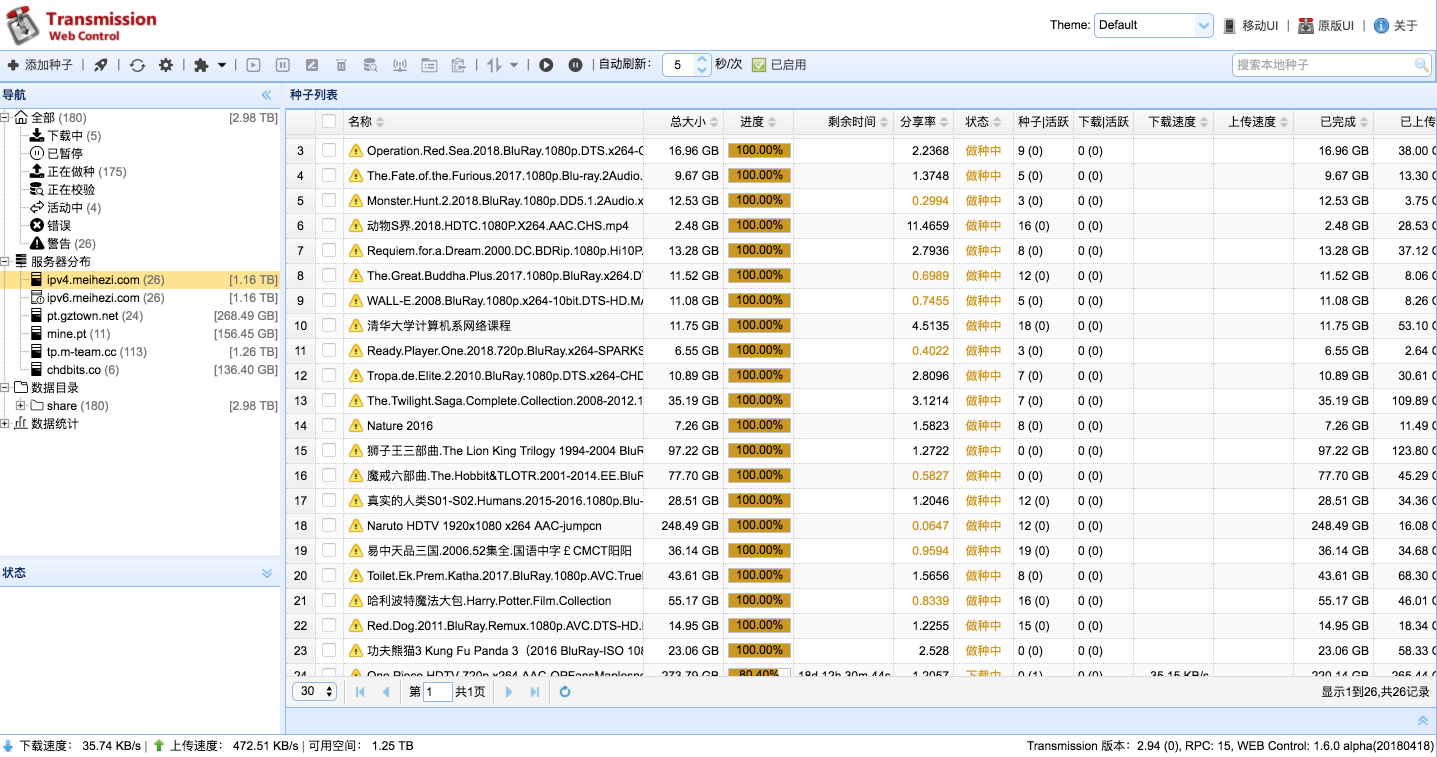Screen dimensions: 1437x757
Task: Go to first page of torrent list
Action: coord(360,692)
